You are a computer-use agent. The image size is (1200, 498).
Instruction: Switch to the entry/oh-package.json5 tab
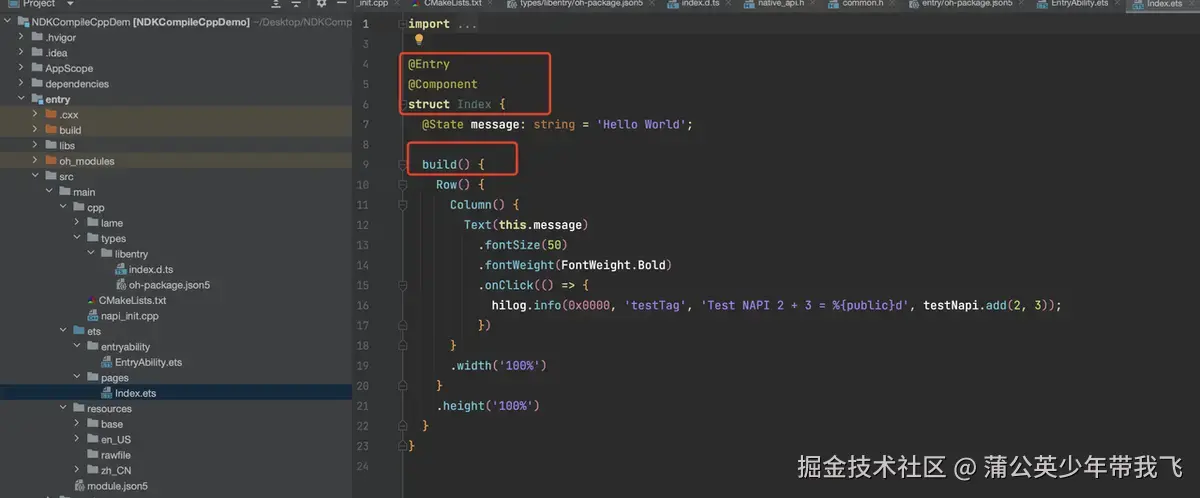coord(964,4)
